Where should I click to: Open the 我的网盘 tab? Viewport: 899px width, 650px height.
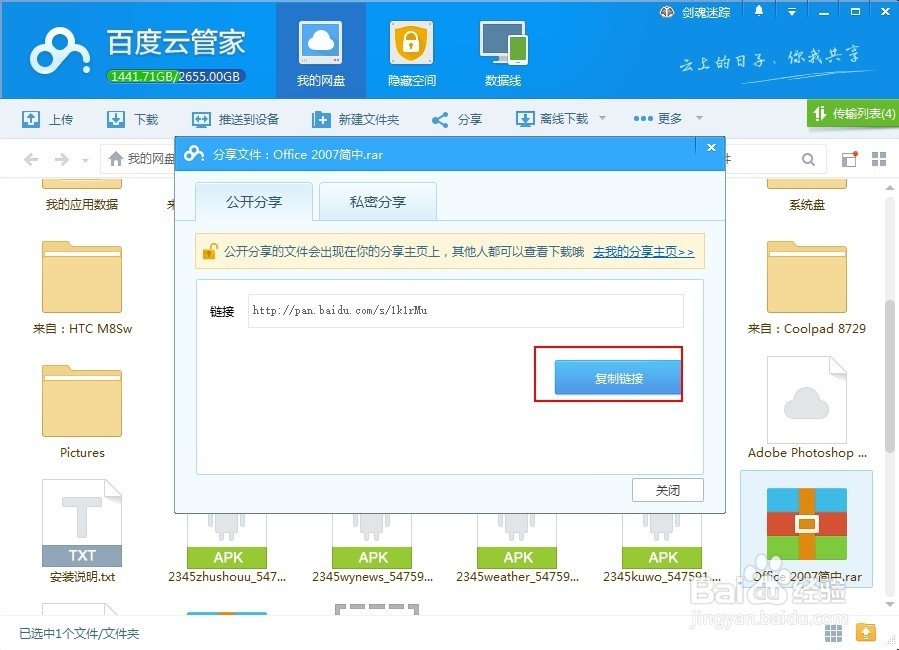[320, 50]
